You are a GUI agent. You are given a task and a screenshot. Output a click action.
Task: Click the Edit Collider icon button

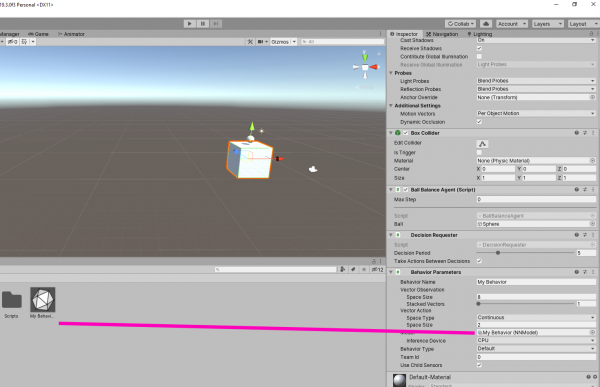(482, 144)
